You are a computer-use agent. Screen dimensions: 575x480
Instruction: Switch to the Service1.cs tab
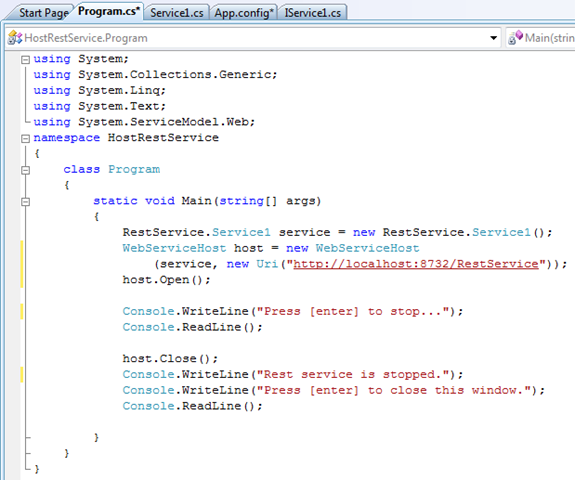(177, 13)
